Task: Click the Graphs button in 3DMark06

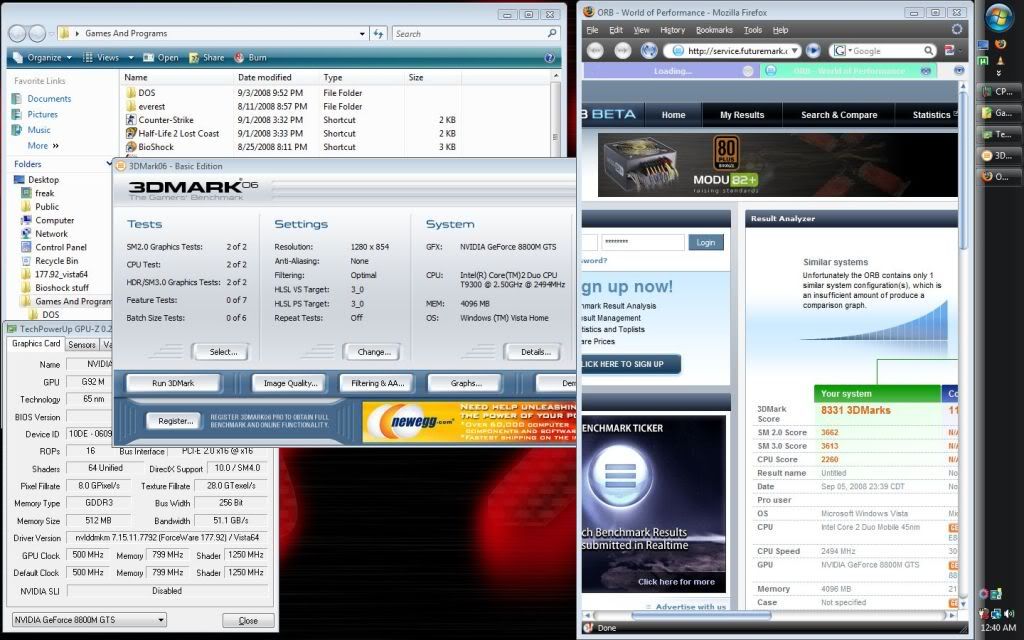Action: 466,383
